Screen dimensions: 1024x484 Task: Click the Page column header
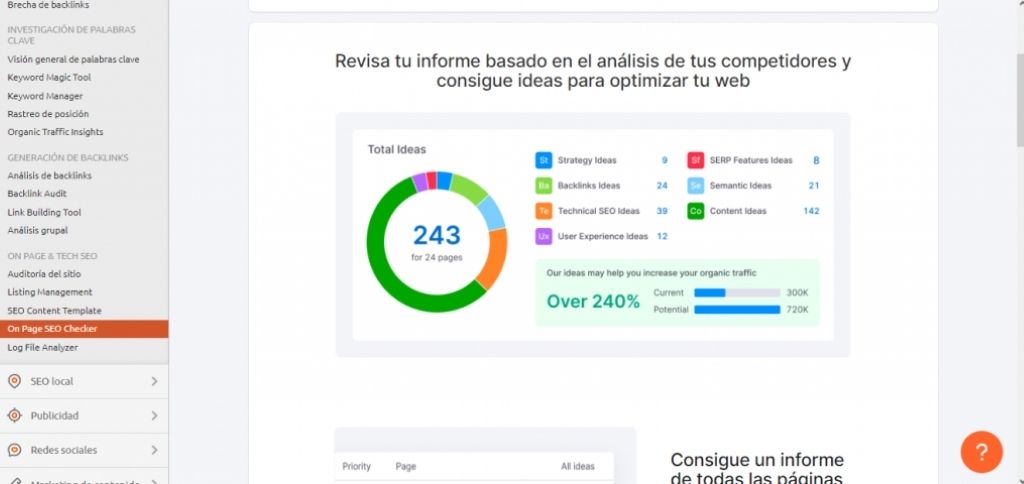[x=406, y=466]
